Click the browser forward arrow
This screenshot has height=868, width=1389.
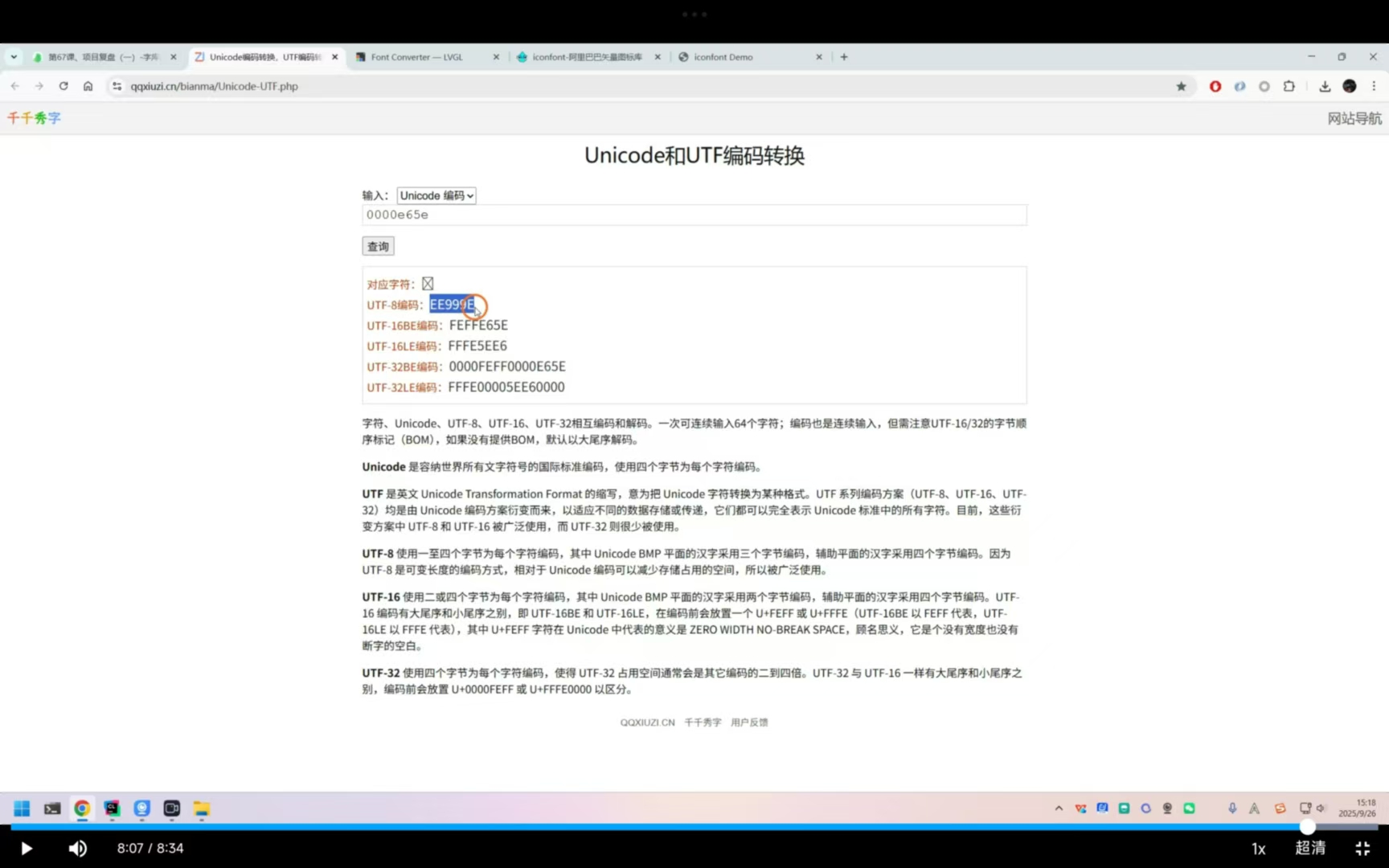point(39,86)
